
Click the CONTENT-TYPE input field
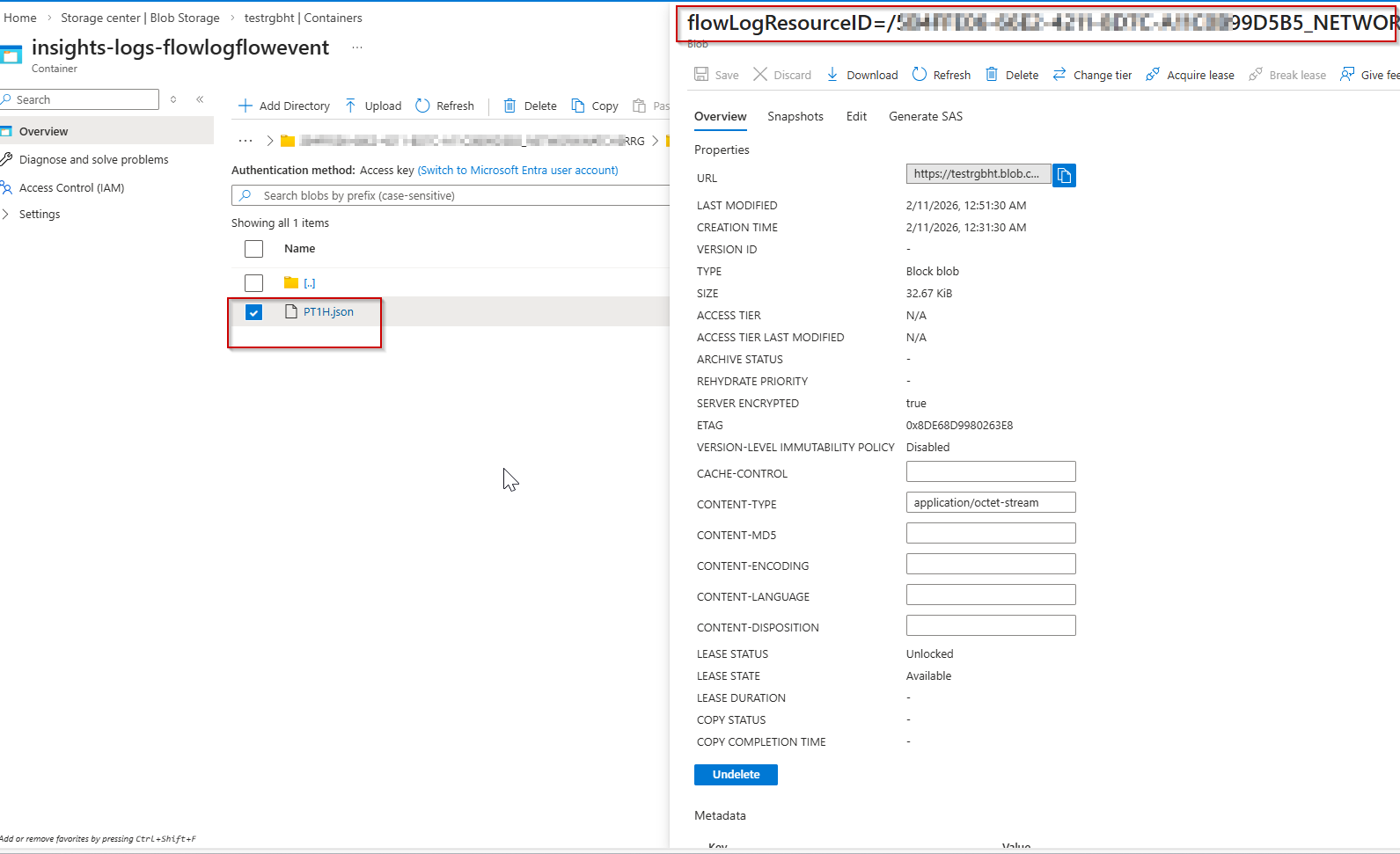point(991,502)
